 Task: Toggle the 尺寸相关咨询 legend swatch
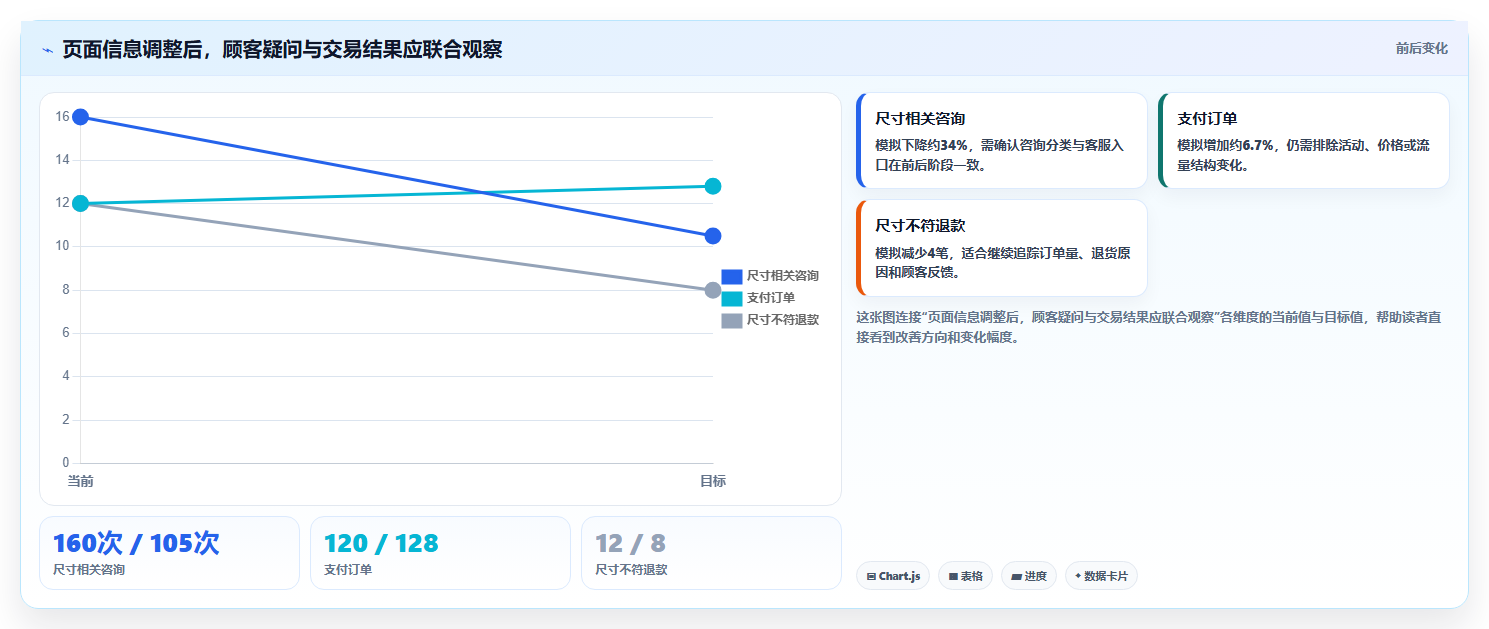pos(732,276)
